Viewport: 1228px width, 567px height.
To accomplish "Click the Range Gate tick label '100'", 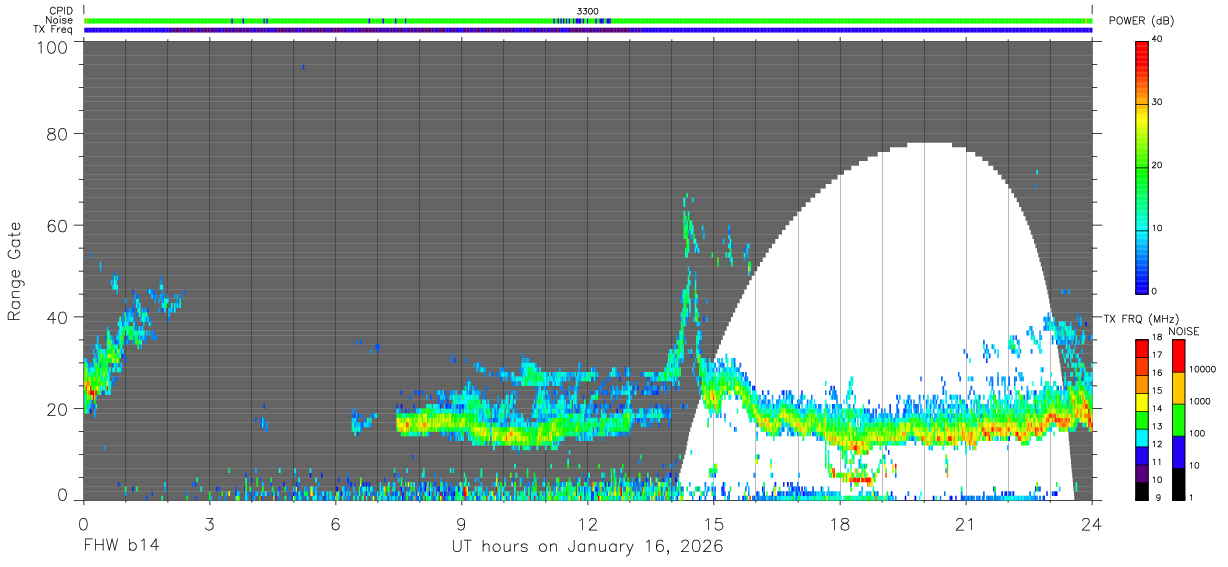I will click(52, 47).
